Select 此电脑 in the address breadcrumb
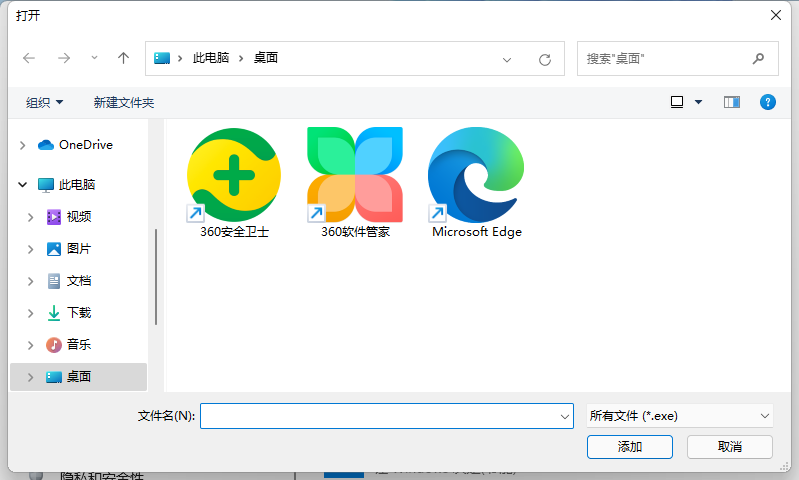Screen dimensions: 799x480 (211, 58)
